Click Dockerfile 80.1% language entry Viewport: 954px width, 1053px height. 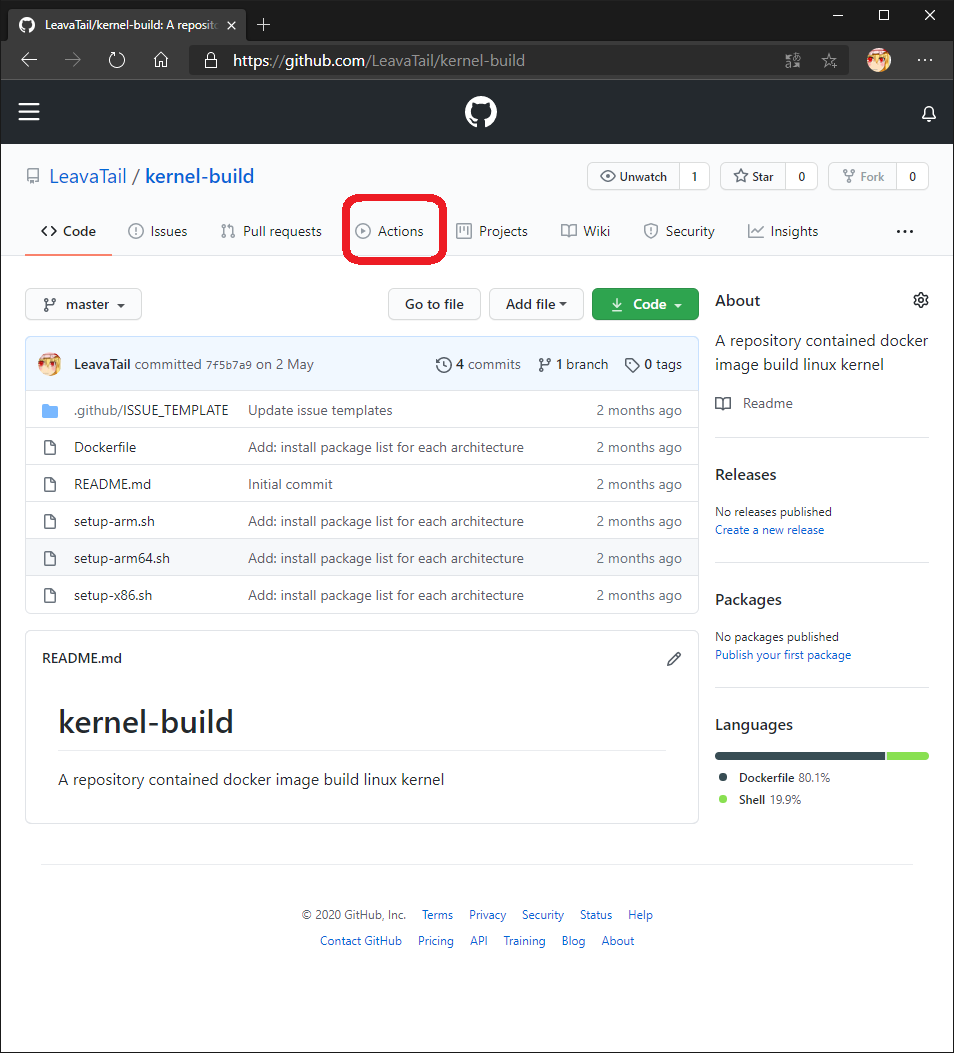(x=775, y=778)
